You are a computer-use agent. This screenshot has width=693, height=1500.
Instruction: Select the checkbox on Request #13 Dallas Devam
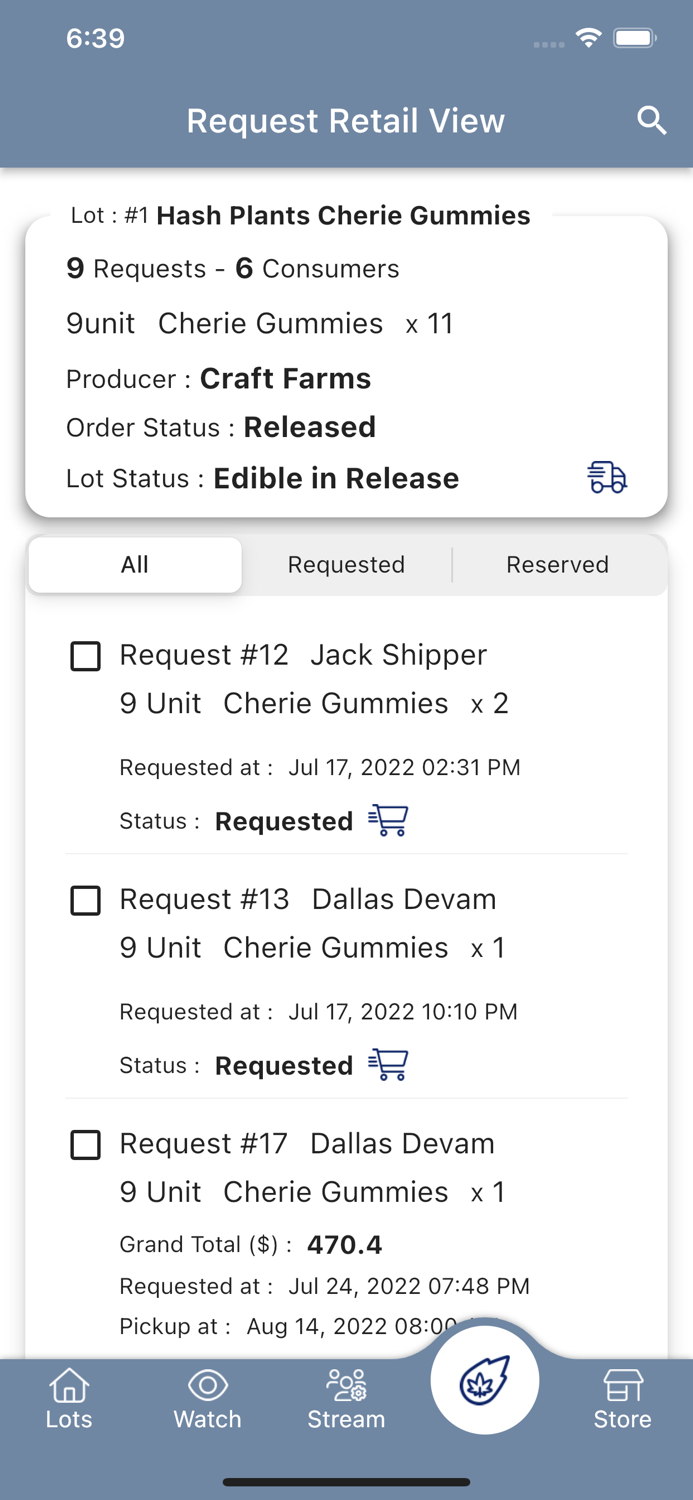coord(86,900)
